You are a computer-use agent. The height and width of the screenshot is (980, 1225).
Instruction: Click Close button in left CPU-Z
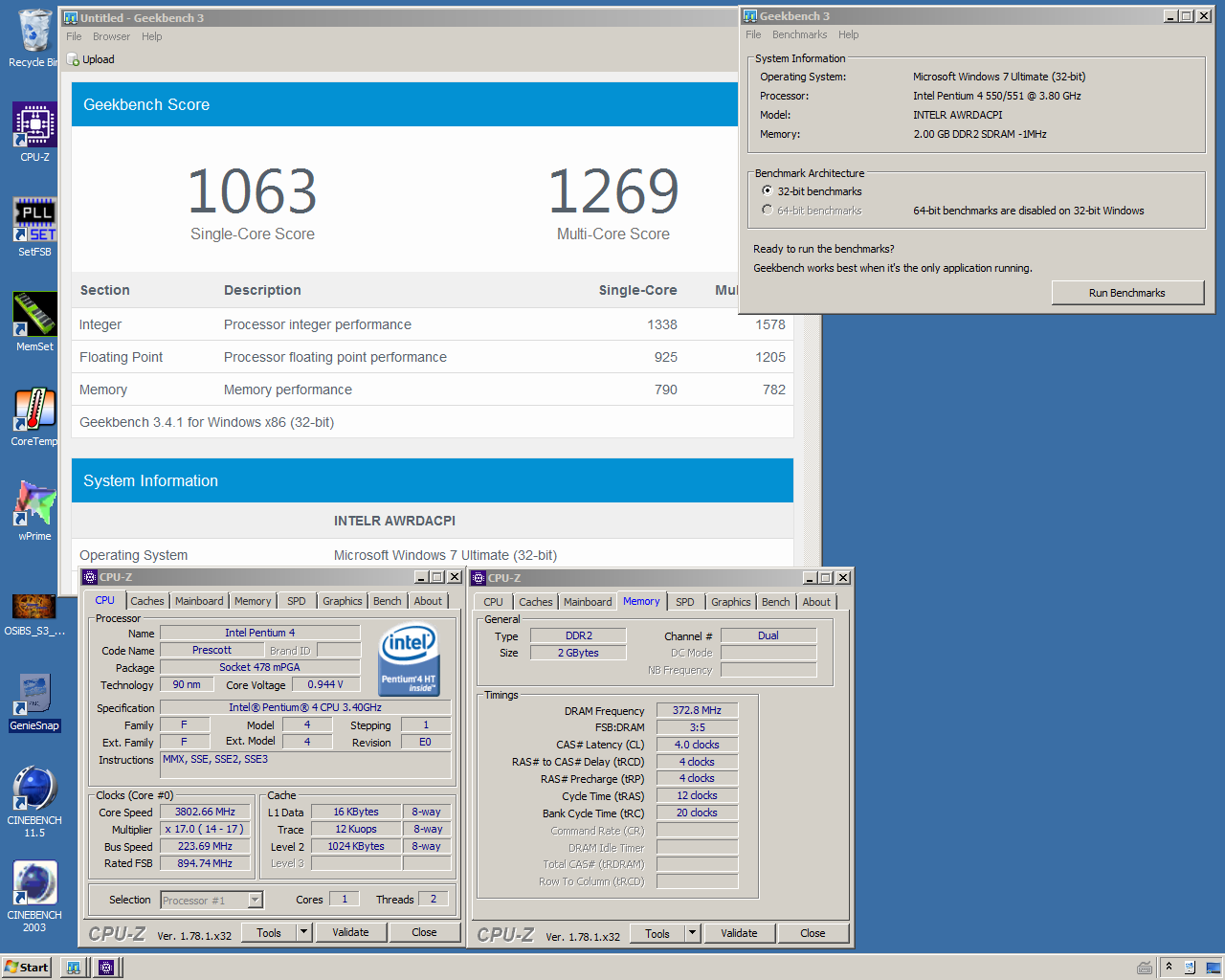(424, 932)
